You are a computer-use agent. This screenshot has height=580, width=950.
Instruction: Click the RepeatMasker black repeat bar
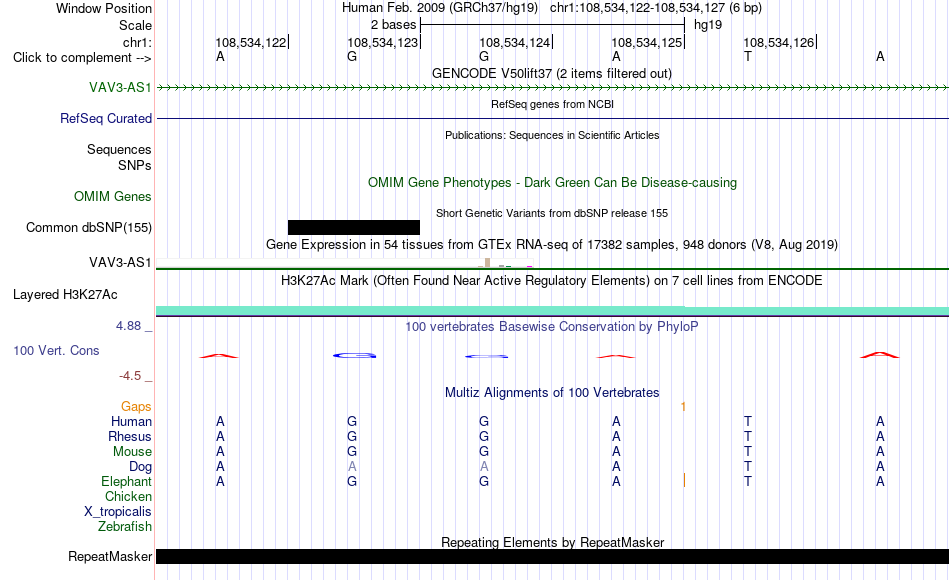click(x=552, y=556)
